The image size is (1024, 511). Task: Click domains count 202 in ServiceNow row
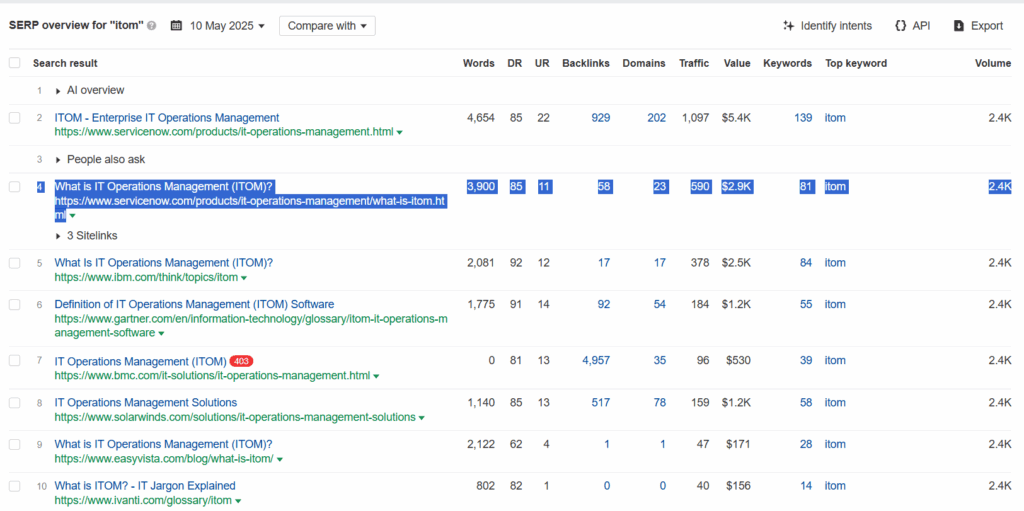coord(656,118)
